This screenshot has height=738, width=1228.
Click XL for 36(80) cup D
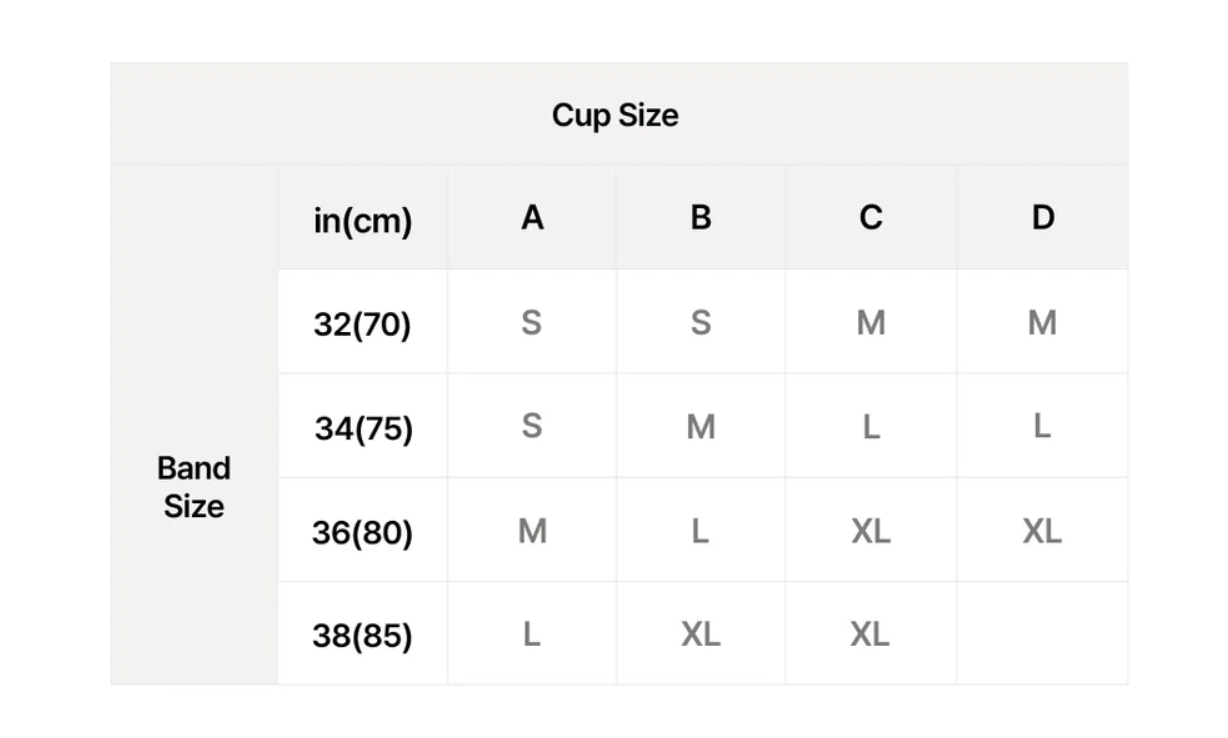(1042, 531)
